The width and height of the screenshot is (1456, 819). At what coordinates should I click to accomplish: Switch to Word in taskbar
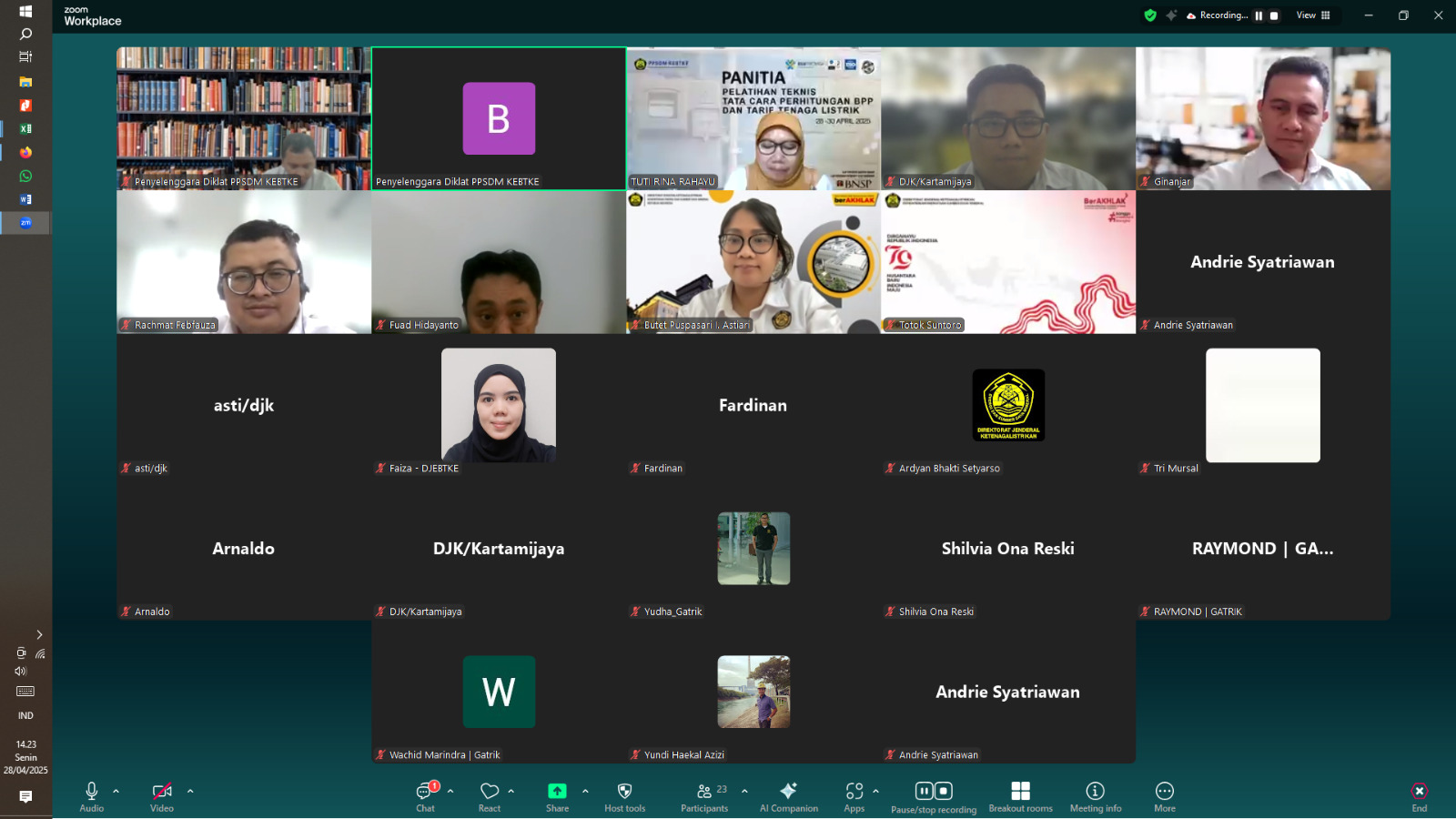tap(25, 199)
